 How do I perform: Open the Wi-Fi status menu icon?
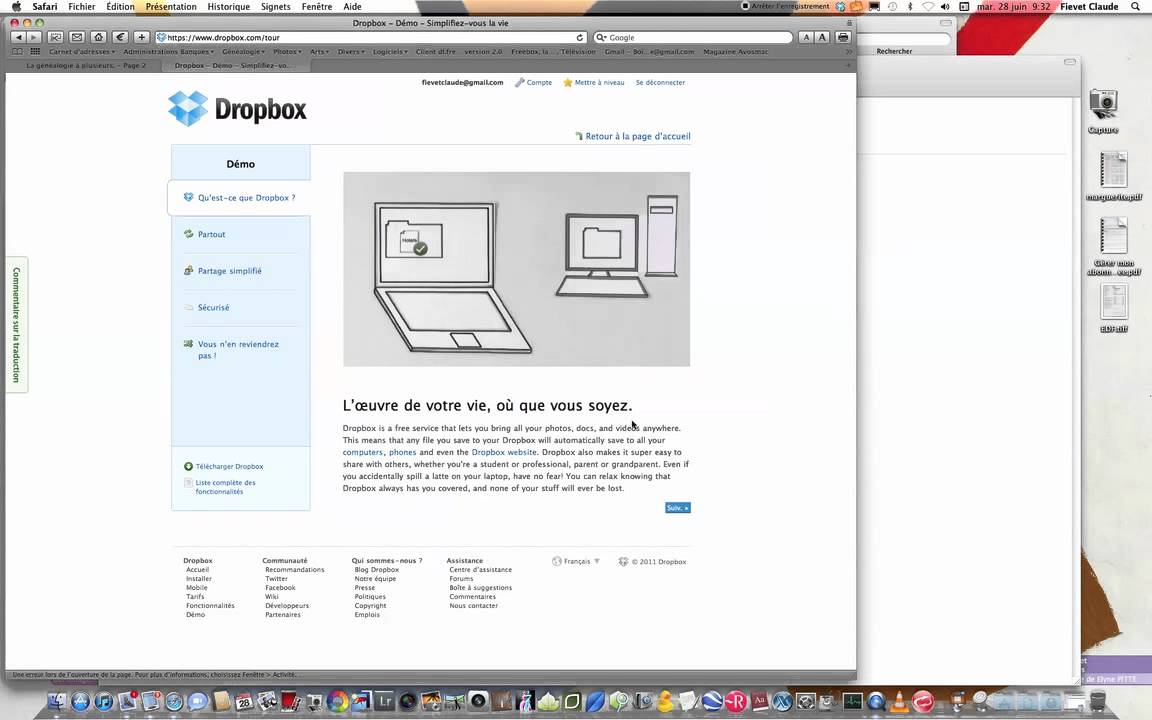click(928, 7)
